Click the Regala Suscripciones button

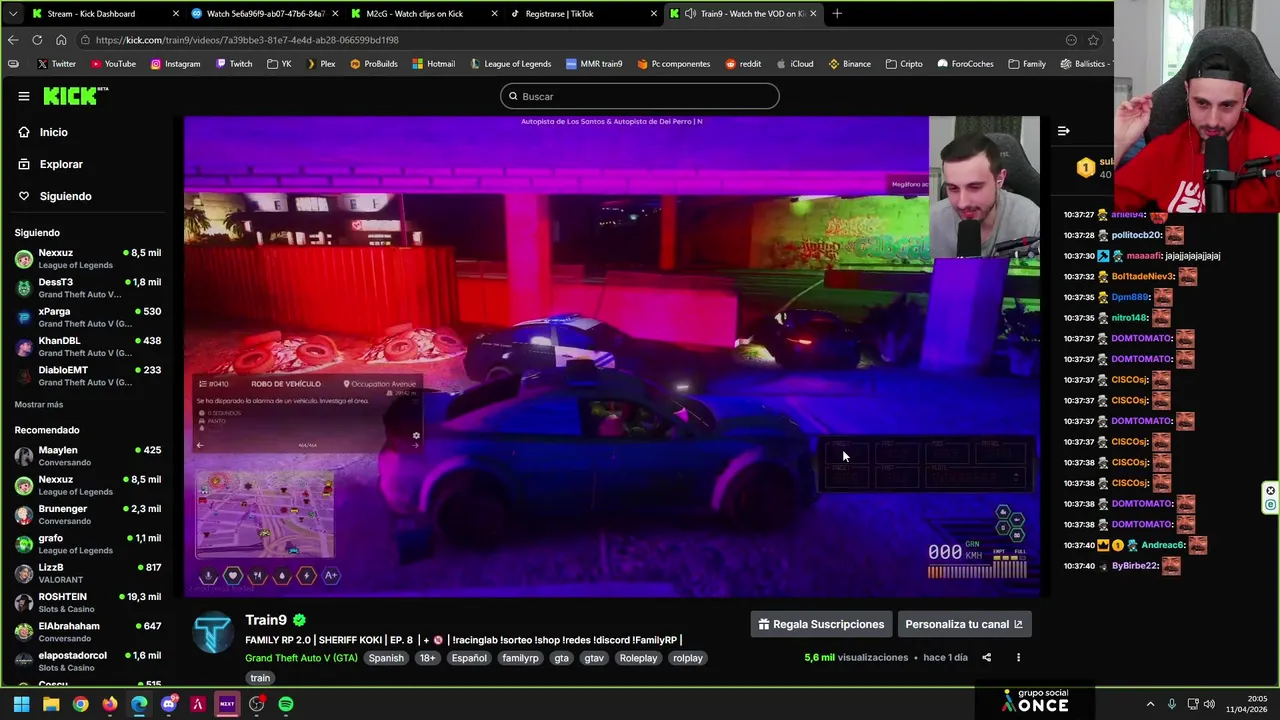coord(821,624)
